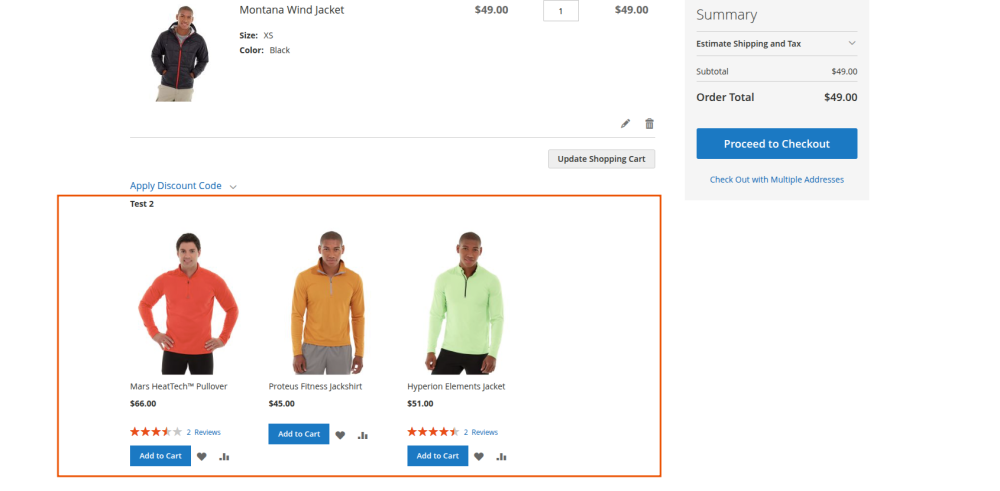Click compare icon for Hyperion Elements Jacket

[501, 457]
